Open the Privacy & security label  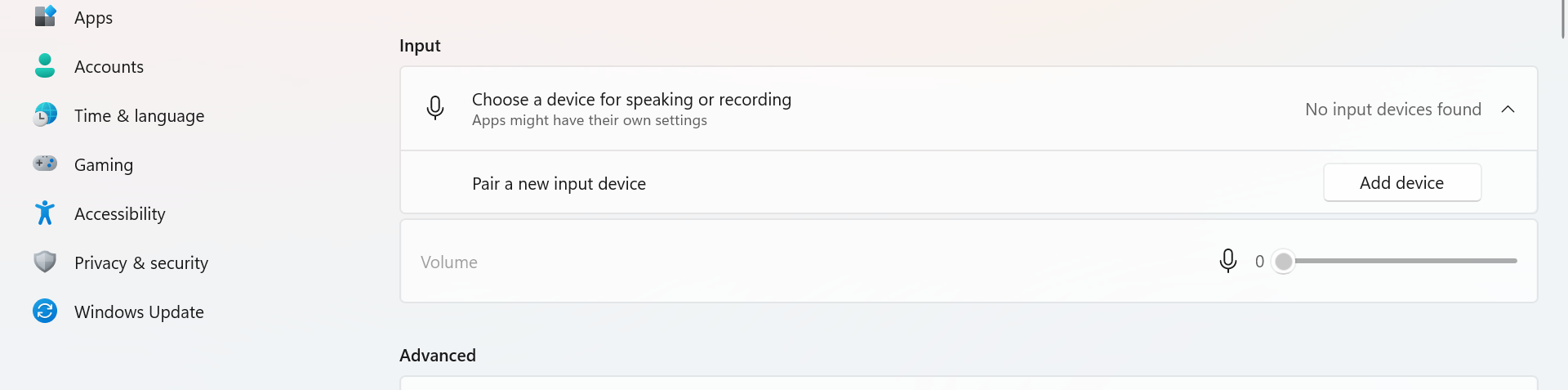tap(141, 263)
